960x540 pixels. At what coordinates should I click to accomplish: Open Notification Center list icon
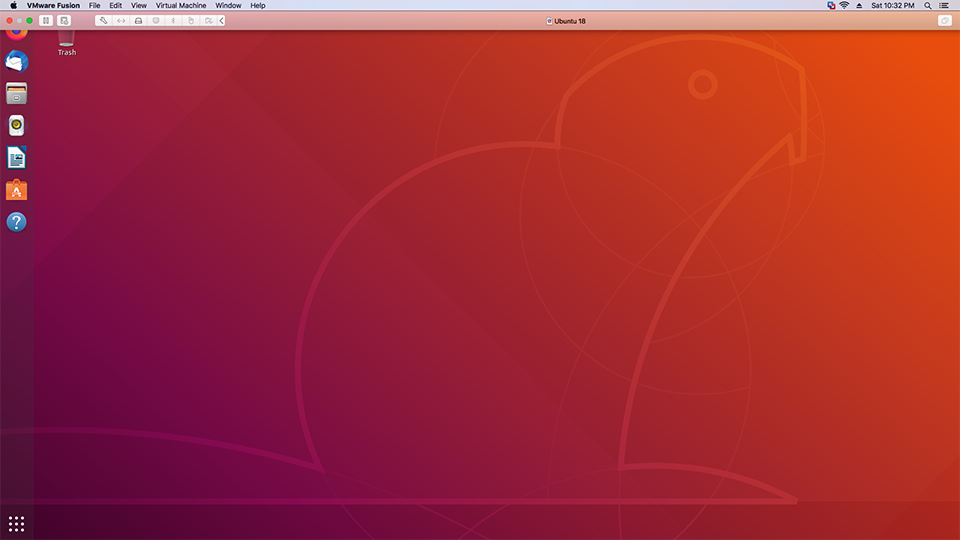click(x=944, y=6)
